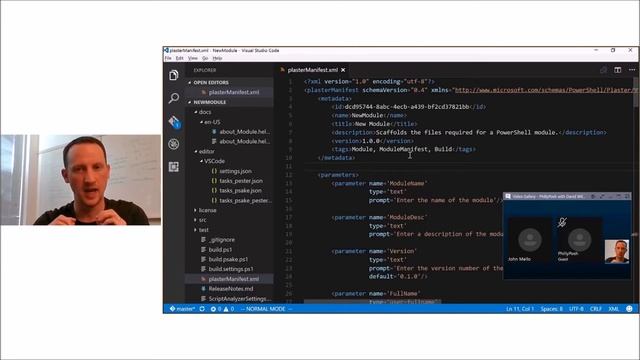Viewport: 640px width, 360px height.
Task: Click the UTF-8 encoding selector
Action: 576,309
